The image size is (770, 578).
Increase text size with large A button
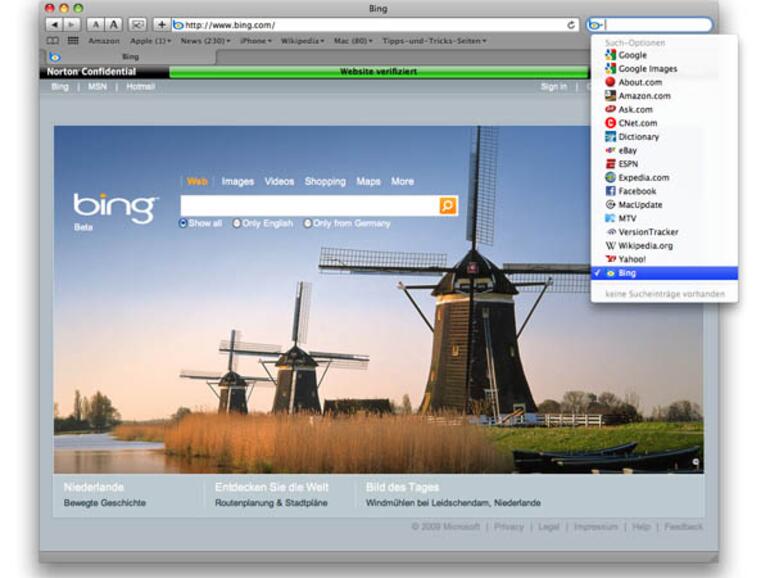(x=113, y=25)
